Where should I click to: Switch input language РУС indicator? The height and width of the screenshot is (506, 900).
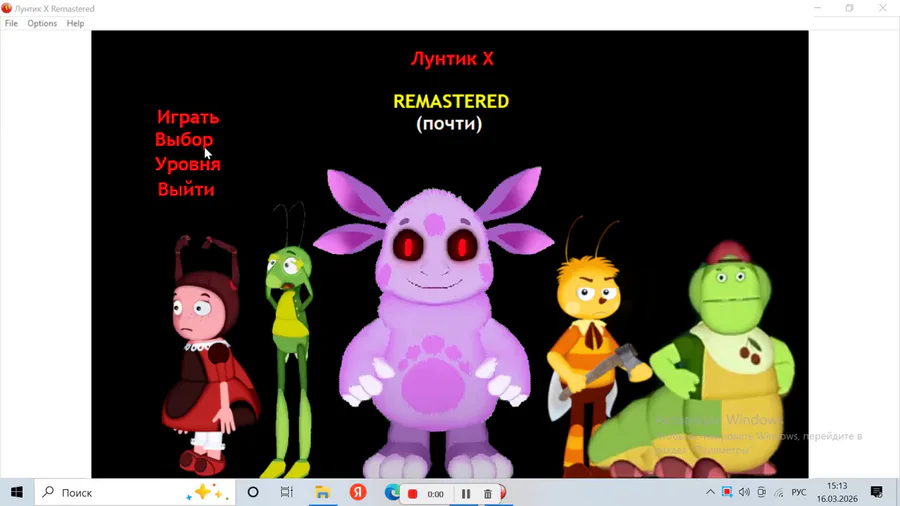point(798,492)
